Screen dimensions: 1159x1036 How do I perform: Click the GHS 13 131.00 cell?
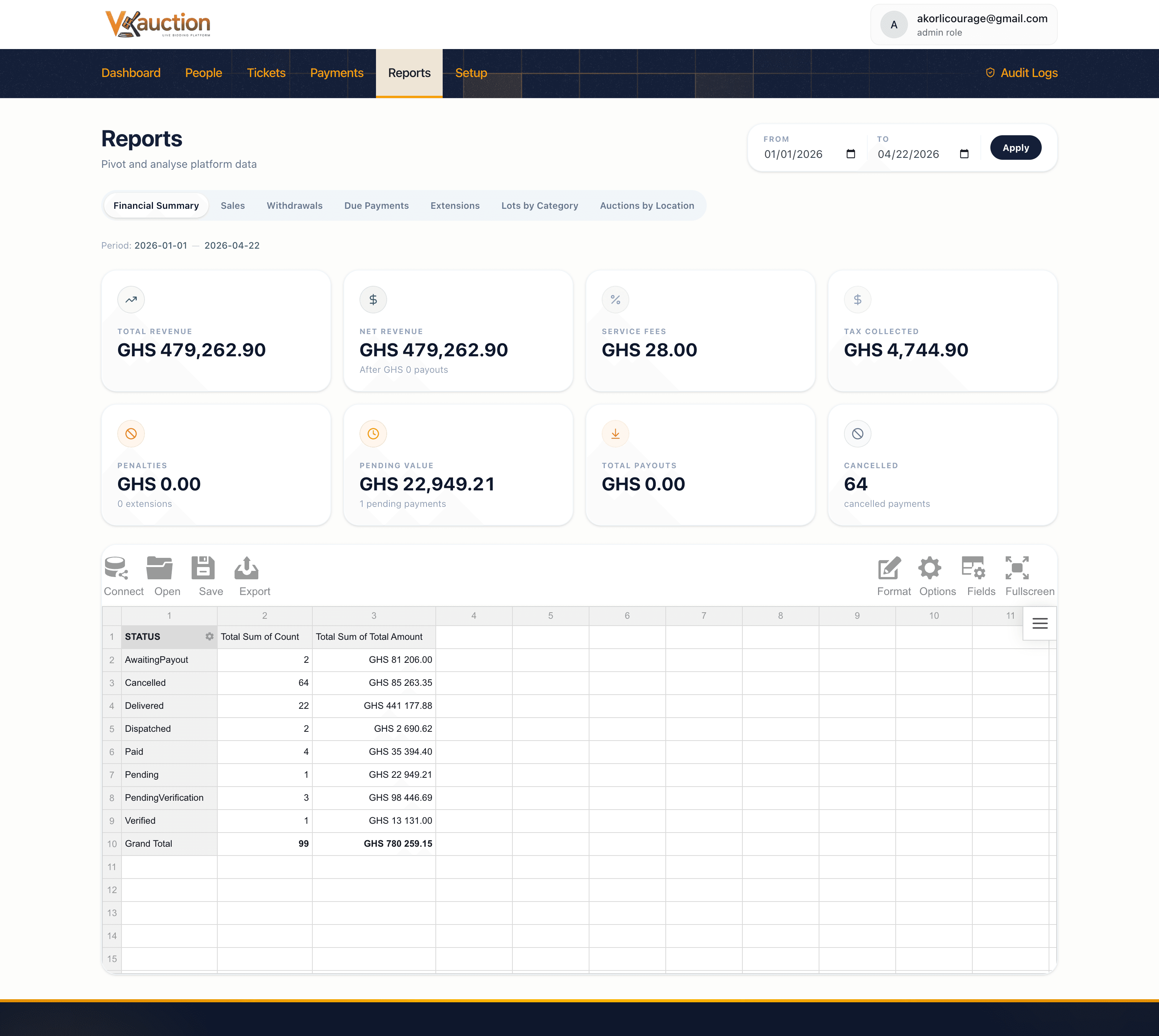[x=374, y=821]
